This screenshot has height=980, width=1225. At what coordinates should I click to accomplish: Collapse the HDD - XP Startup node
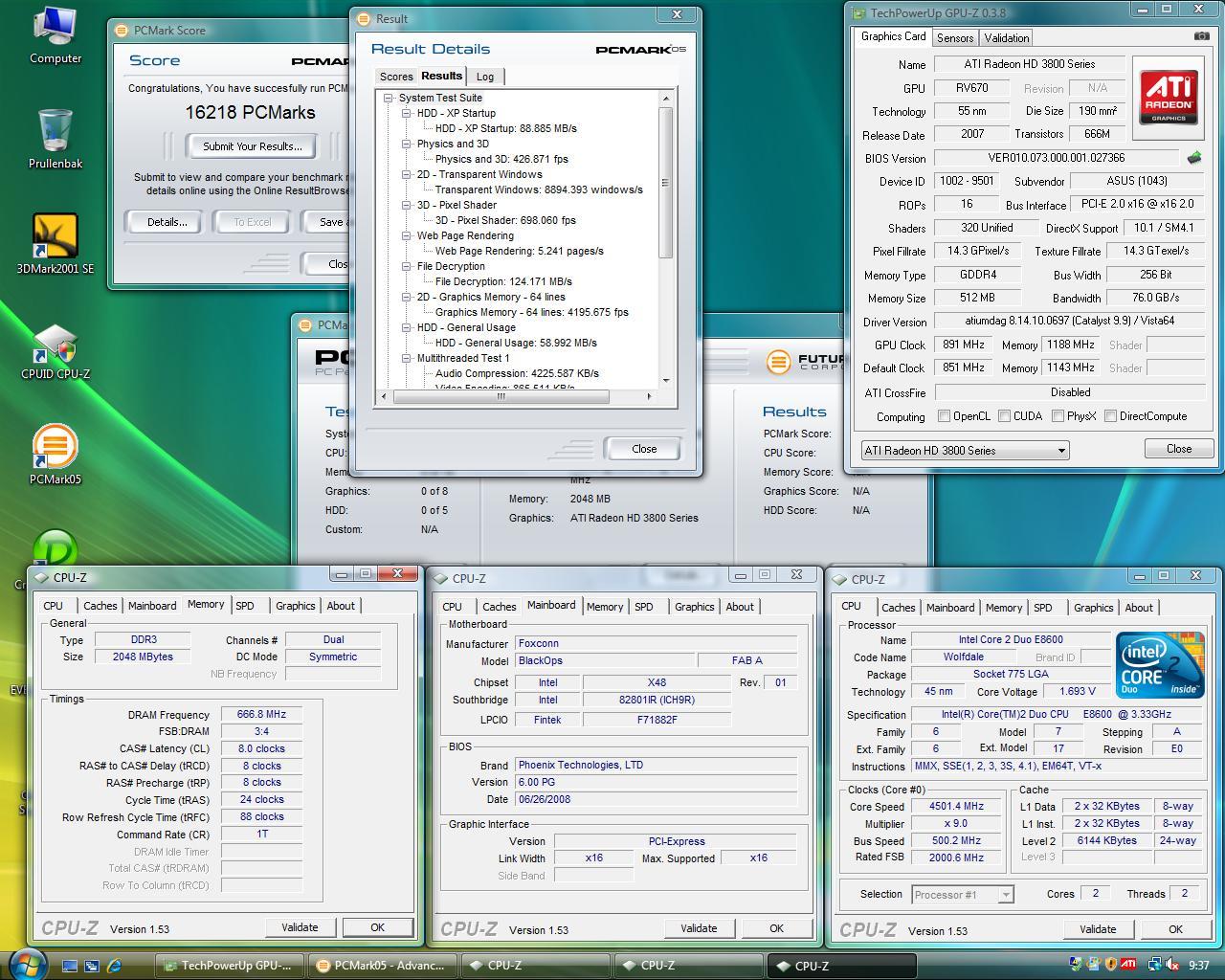pyautogui.click(x=407, y=113)
